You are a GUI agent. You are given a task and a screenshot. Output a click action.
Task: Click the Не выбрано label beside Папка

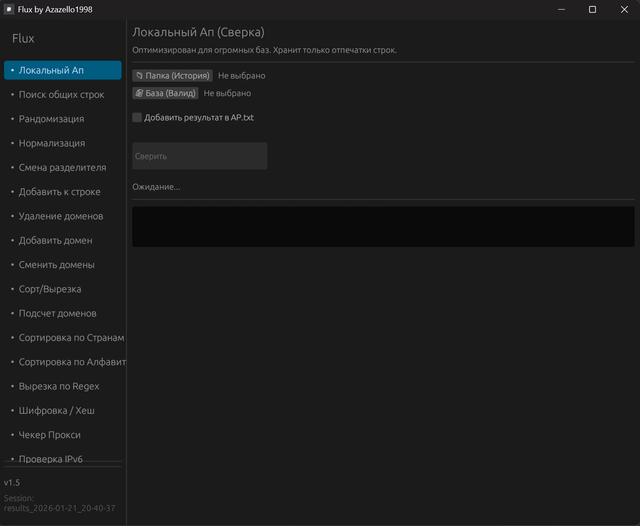pyautogui.click(x=242, y=75)
